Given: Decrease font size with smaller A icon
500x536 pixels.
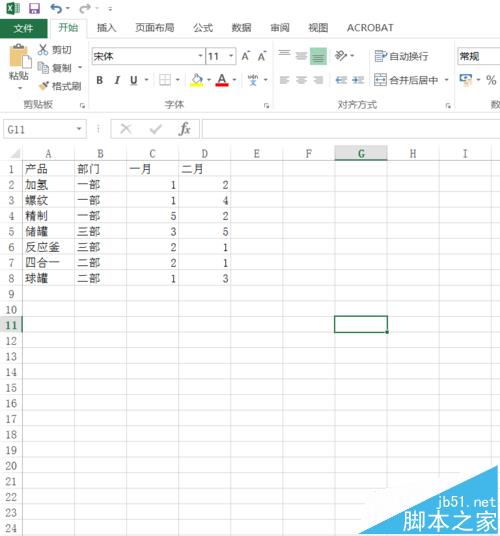Looking at the screenshot, I should tap(262, 56).
